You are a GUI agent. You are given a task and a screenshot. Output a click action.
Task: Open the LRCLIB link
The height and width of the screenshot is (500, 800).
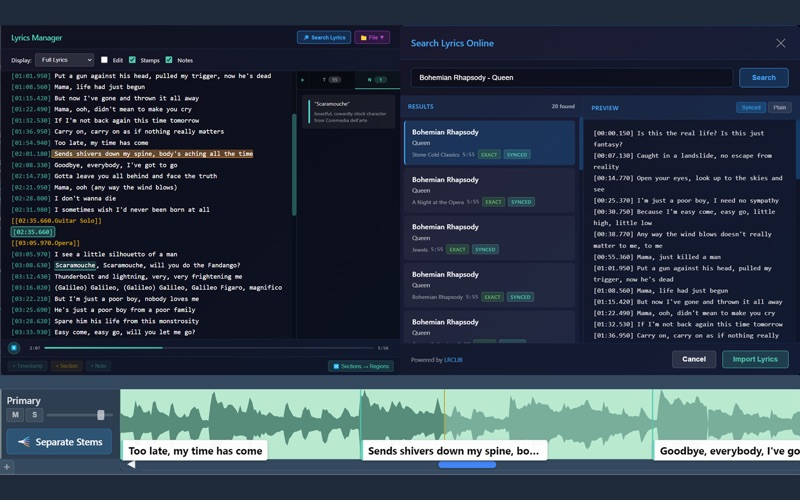[x=453, y=360]
